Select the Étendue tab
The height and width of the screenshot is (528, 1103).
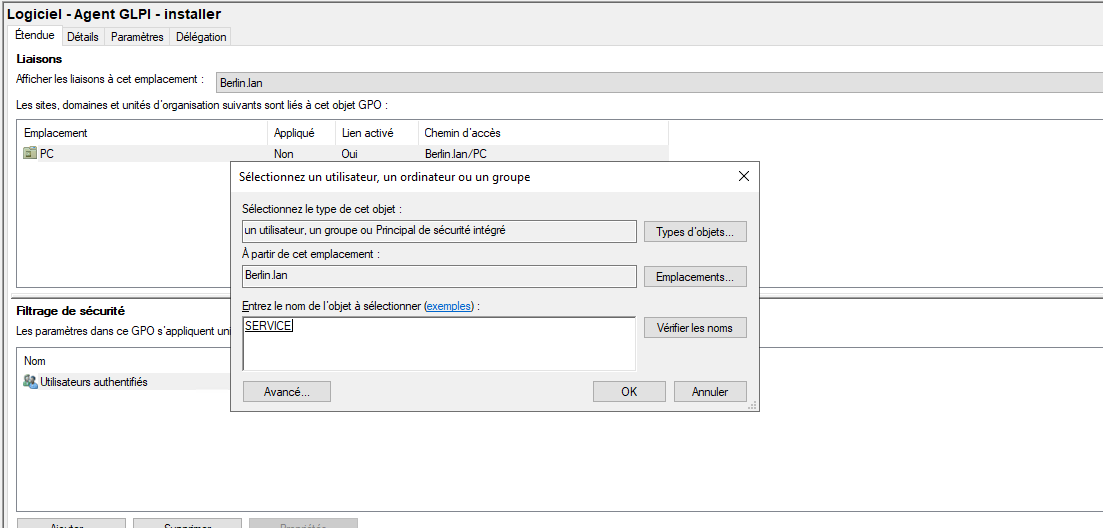[35, 36]
